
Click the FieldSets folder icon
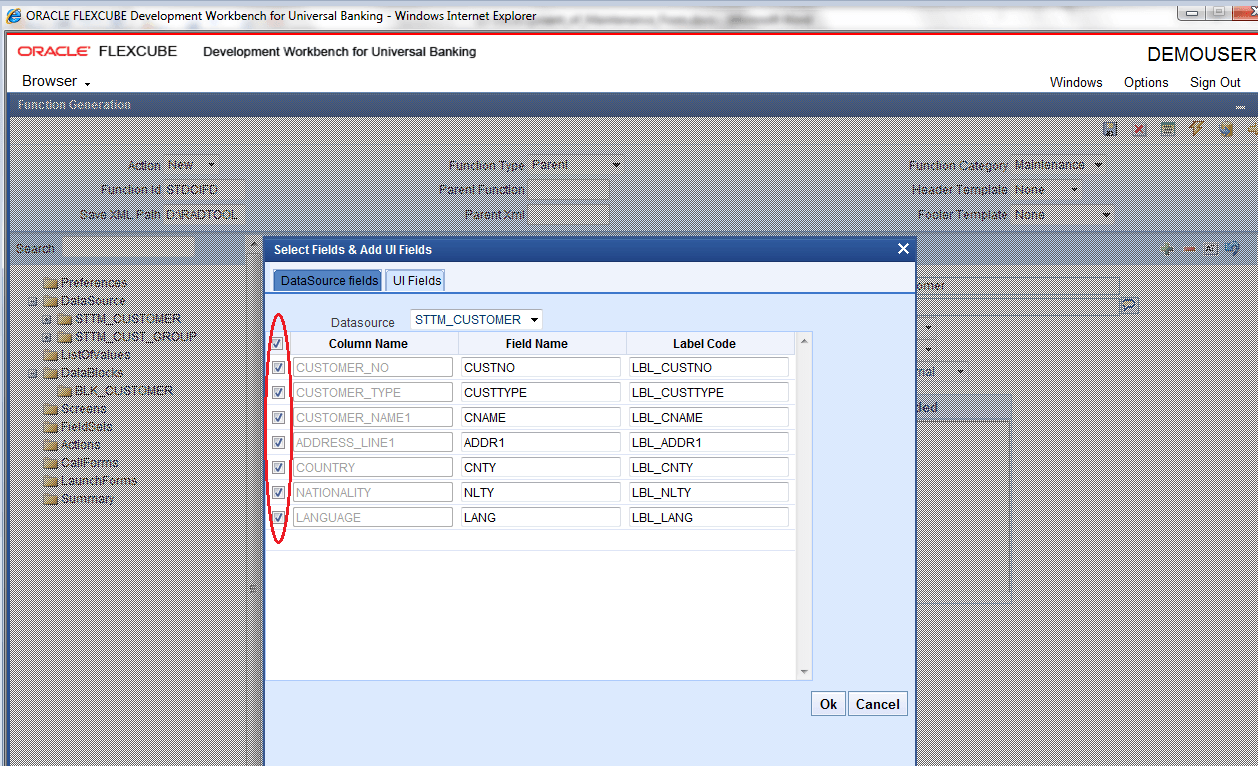pos(50,427)
